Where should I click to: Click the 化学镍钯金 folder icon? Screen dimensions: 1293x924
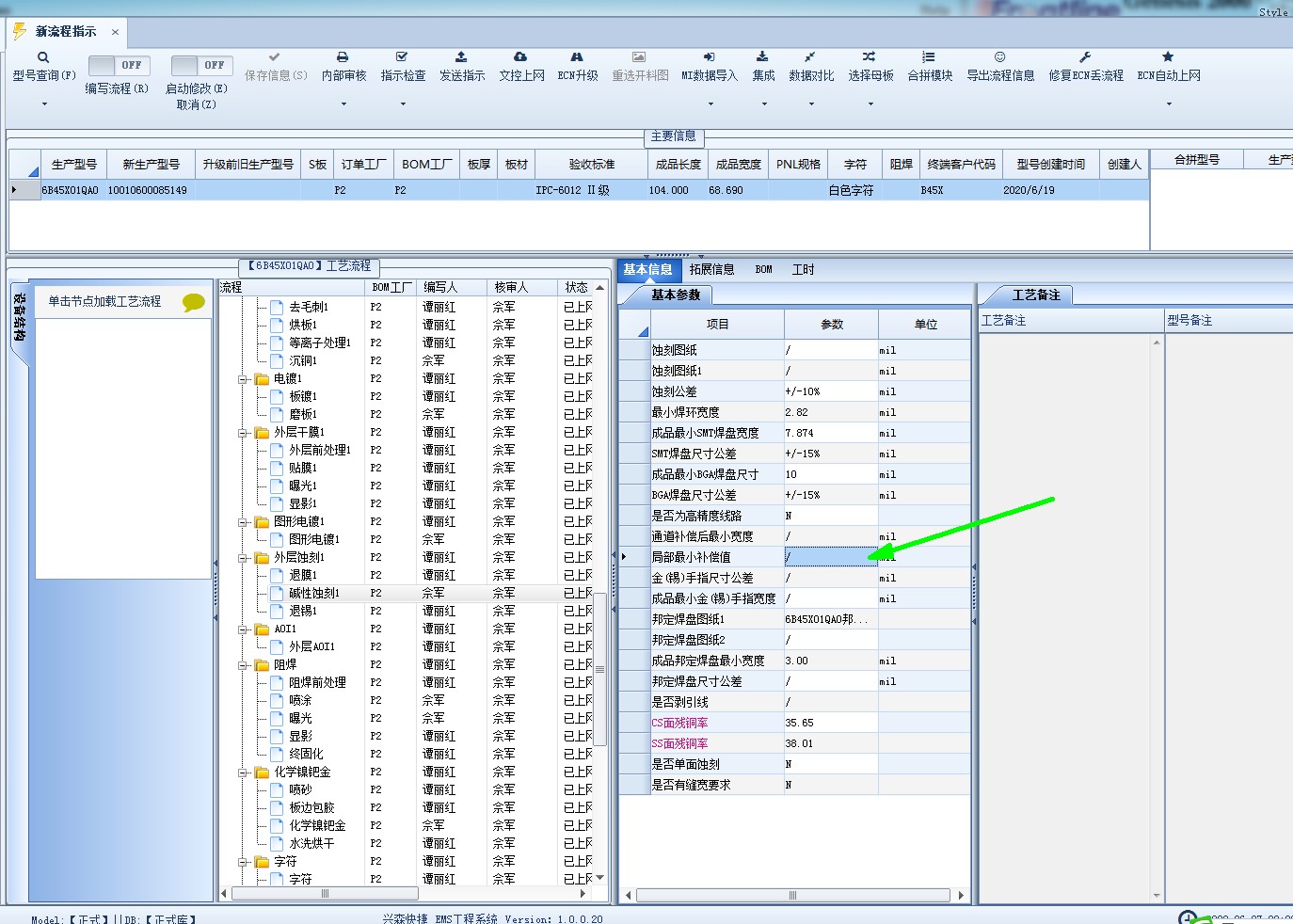pos(262,772)
